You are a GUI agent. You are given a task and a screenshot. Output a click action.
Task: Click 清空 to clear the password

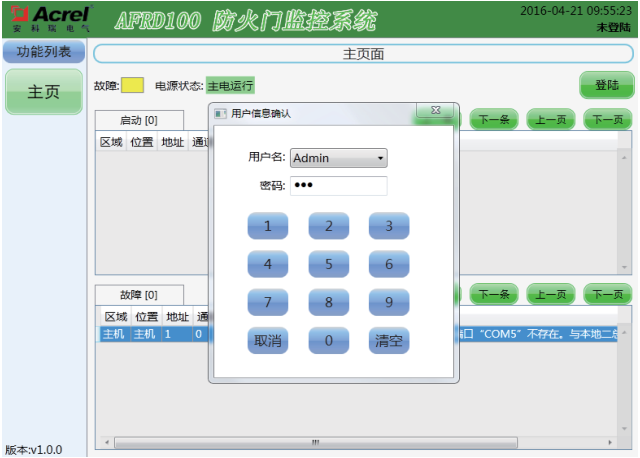(x=388, y=341)
